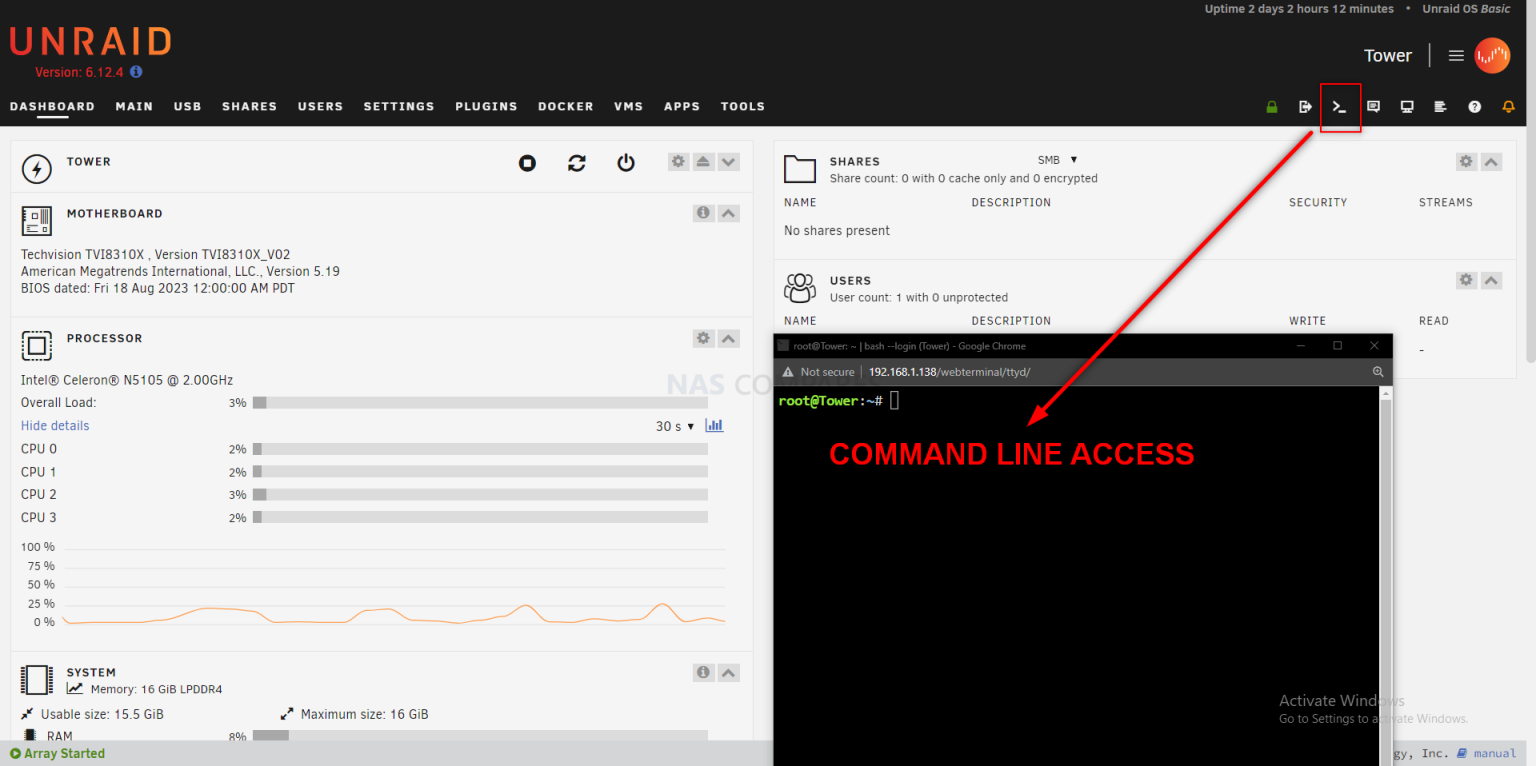Collapse the Processor tile

click(729, 338)
